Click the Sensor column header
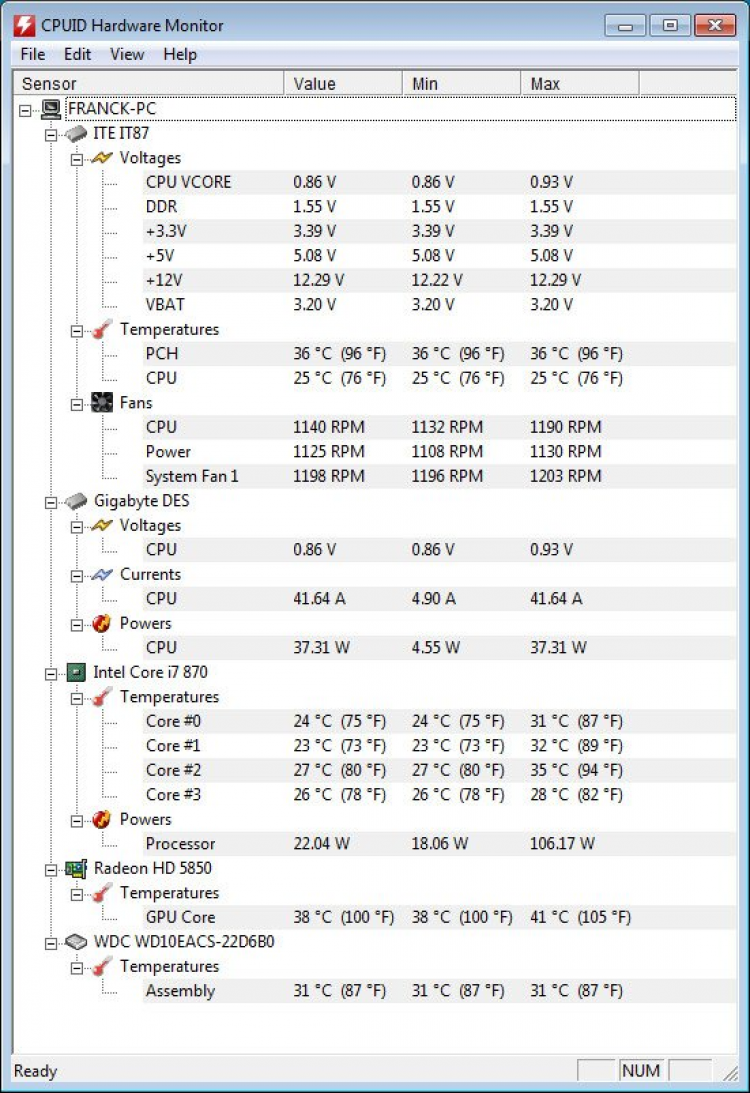 coord(150,84)
